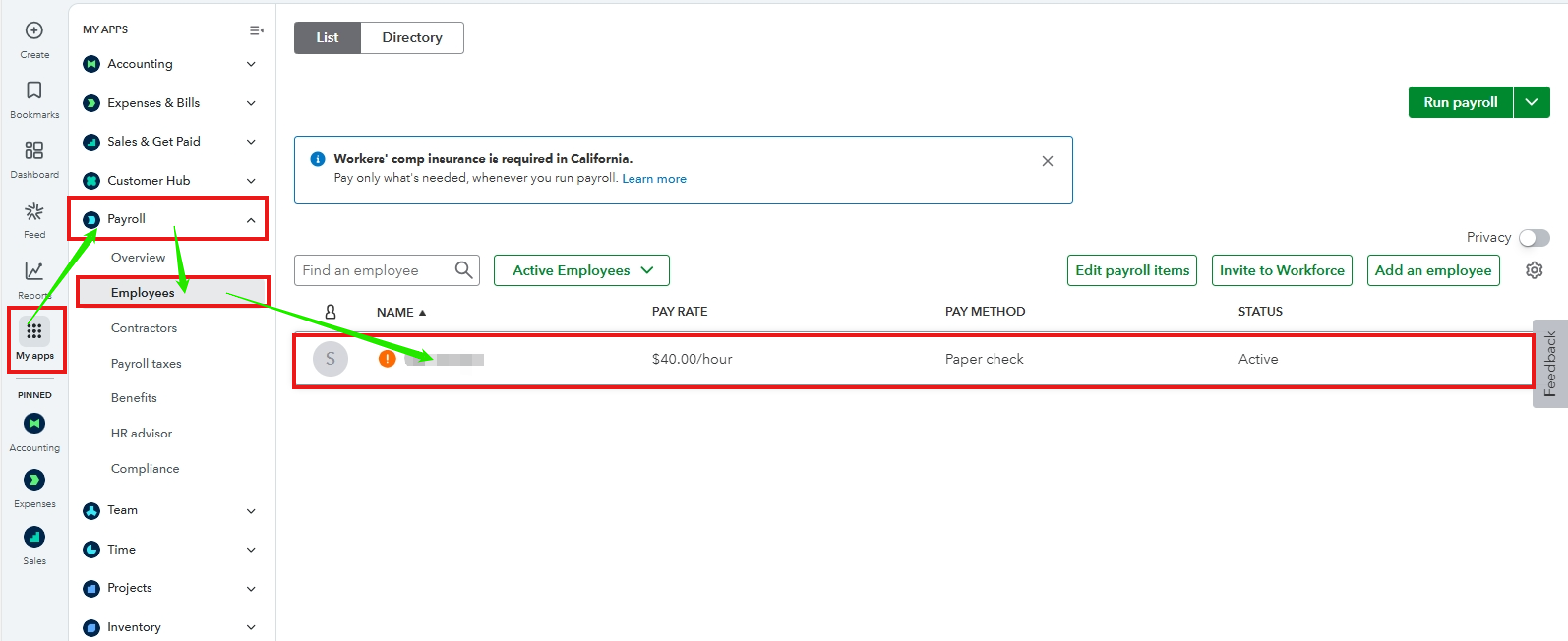The height and width of the screenshot is (641, 1568).
Task: Expand the Inventory menu
Action: [x=251, y=627]
